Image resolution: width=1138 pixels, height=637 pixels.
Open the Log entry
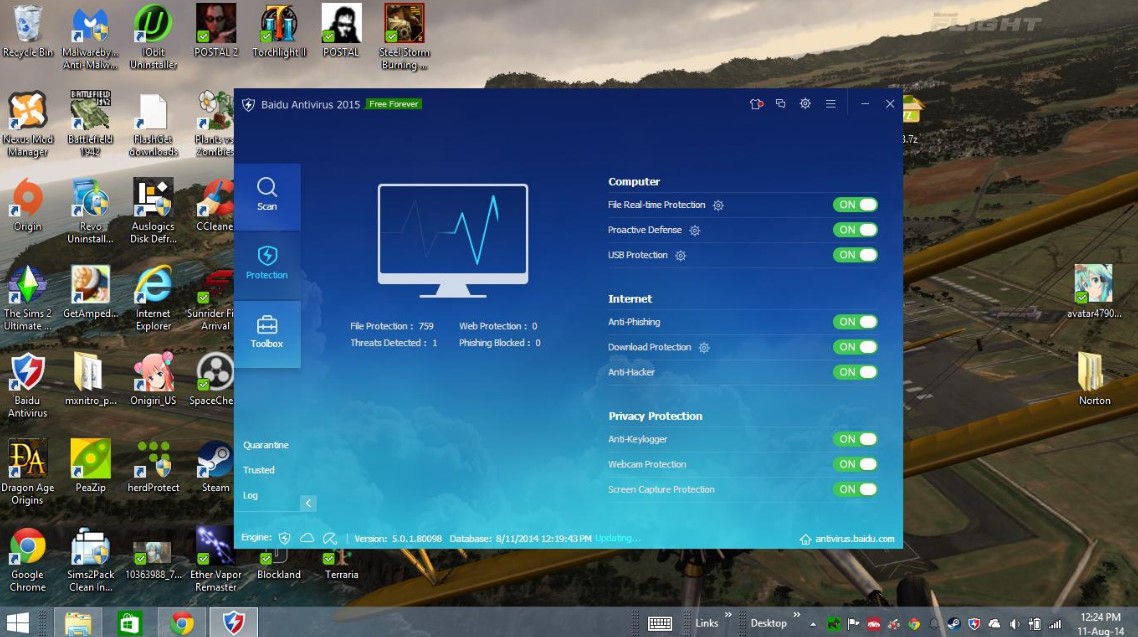click(x=250, y=496)
